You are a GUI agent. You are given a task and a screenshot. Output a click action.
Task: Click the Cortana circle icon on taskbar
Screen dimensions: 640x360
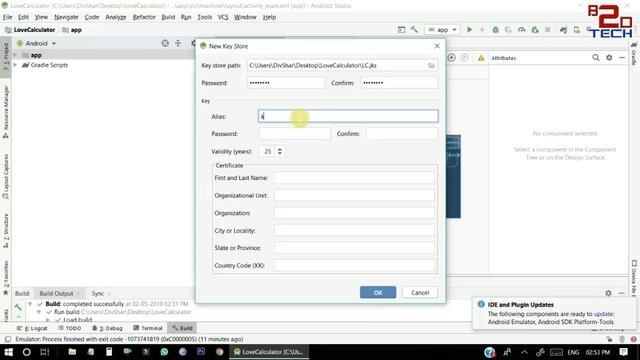[x=27, y=352]
